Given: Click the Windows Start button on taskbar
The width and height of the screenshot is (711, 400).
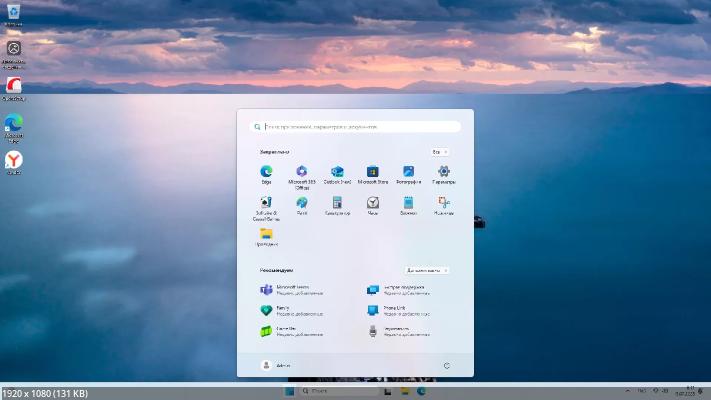Looking at the screenshot, I should point(289,391).
